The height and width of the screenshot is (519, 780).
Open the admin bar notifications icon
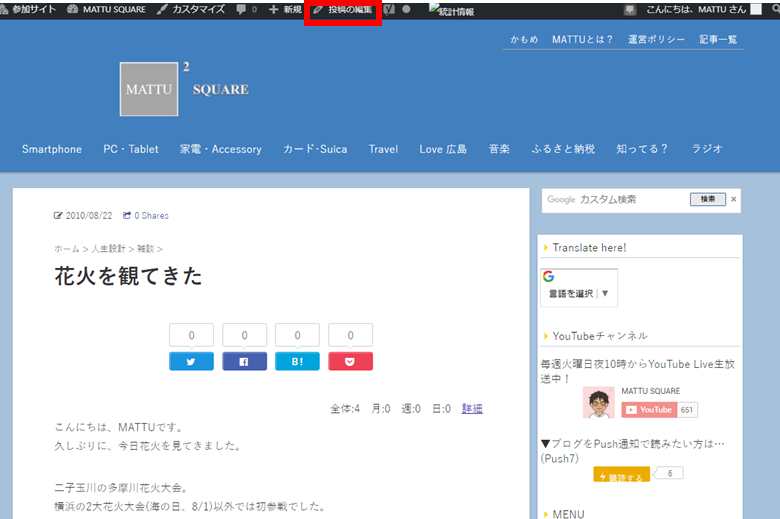tap(630, 10)
